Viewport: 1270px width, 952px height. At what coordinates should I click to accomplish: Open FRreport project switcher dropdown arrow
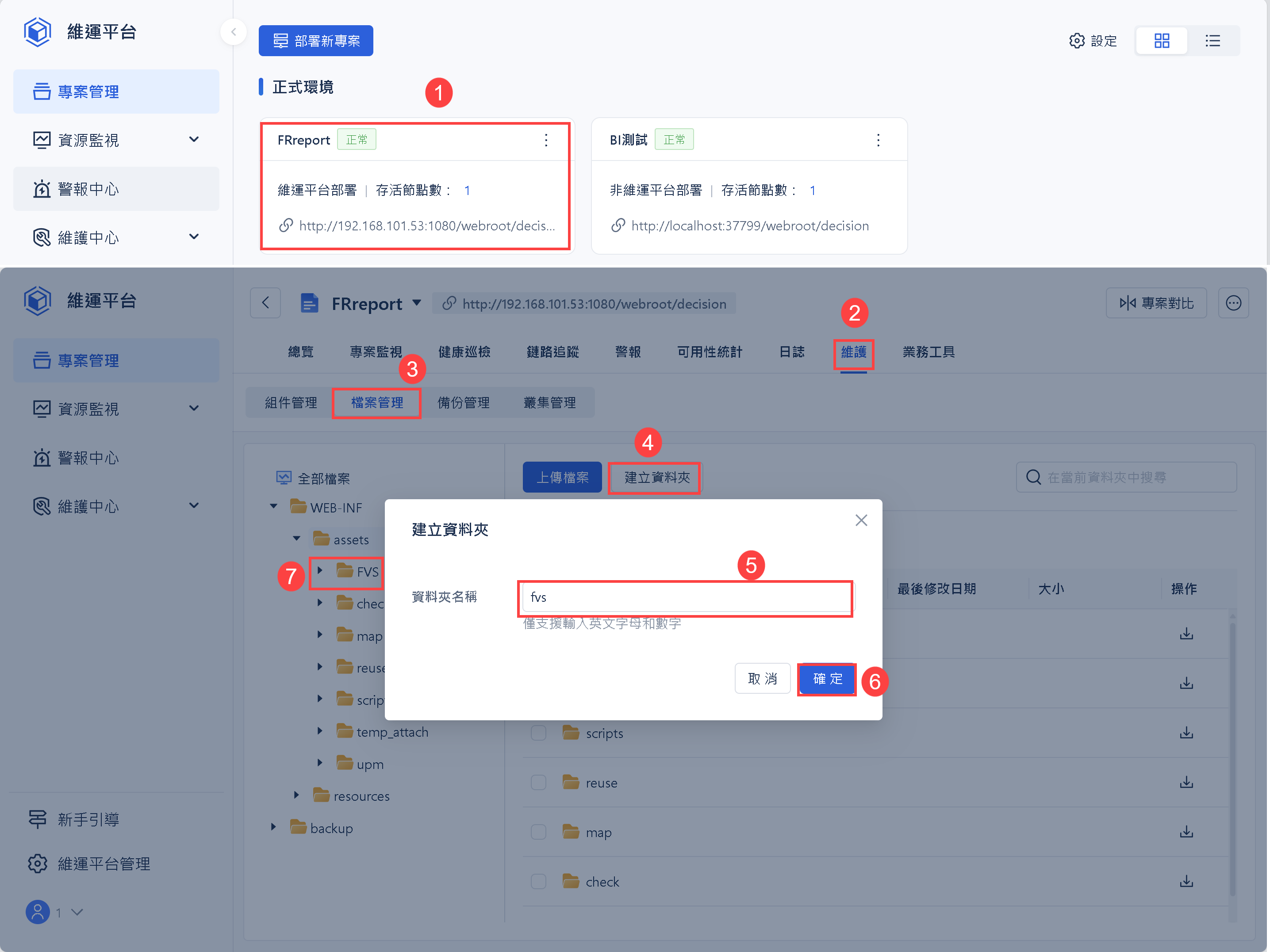[x=417, y=303]
